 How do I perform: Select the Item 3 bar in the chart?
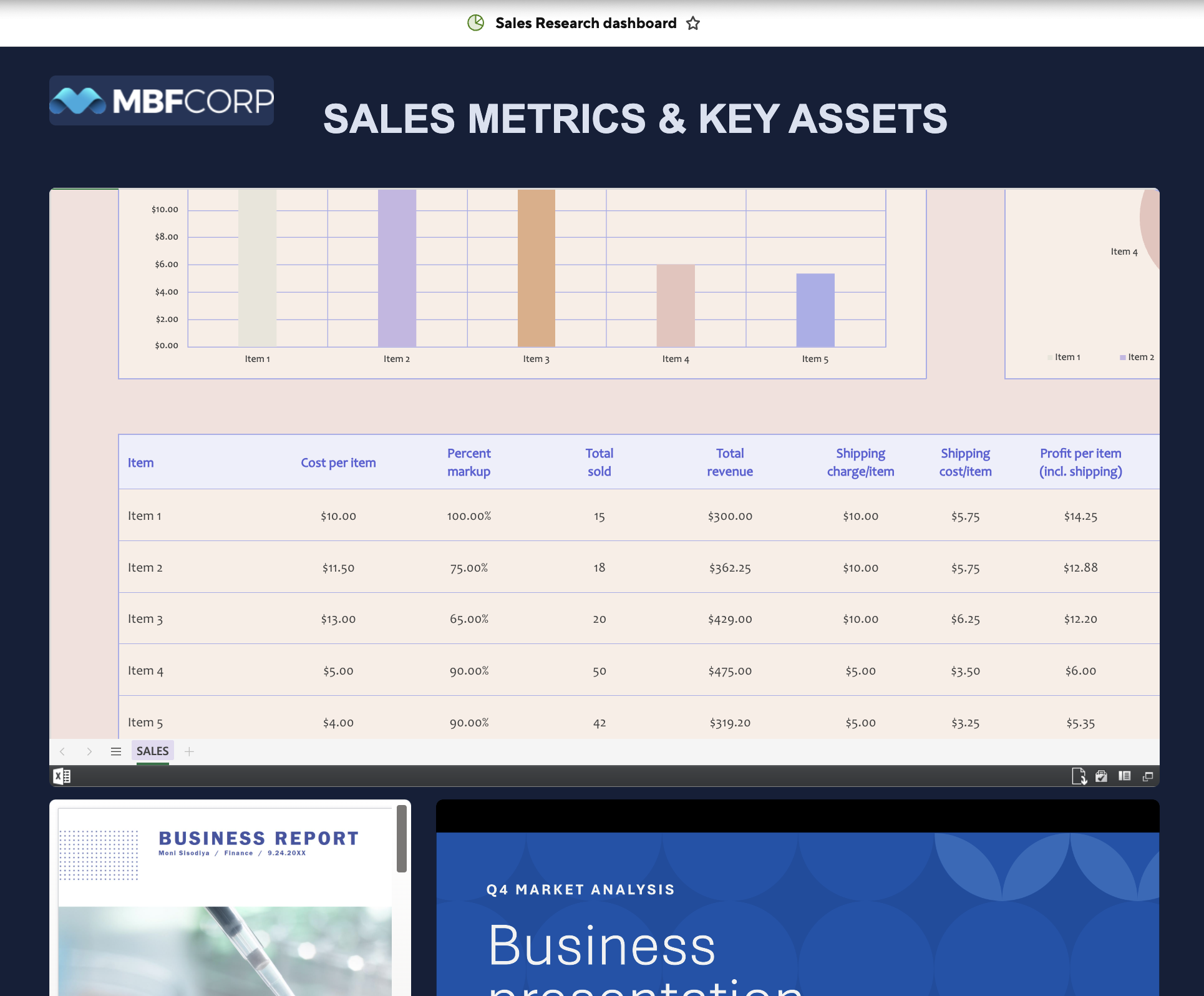point(536,268)
